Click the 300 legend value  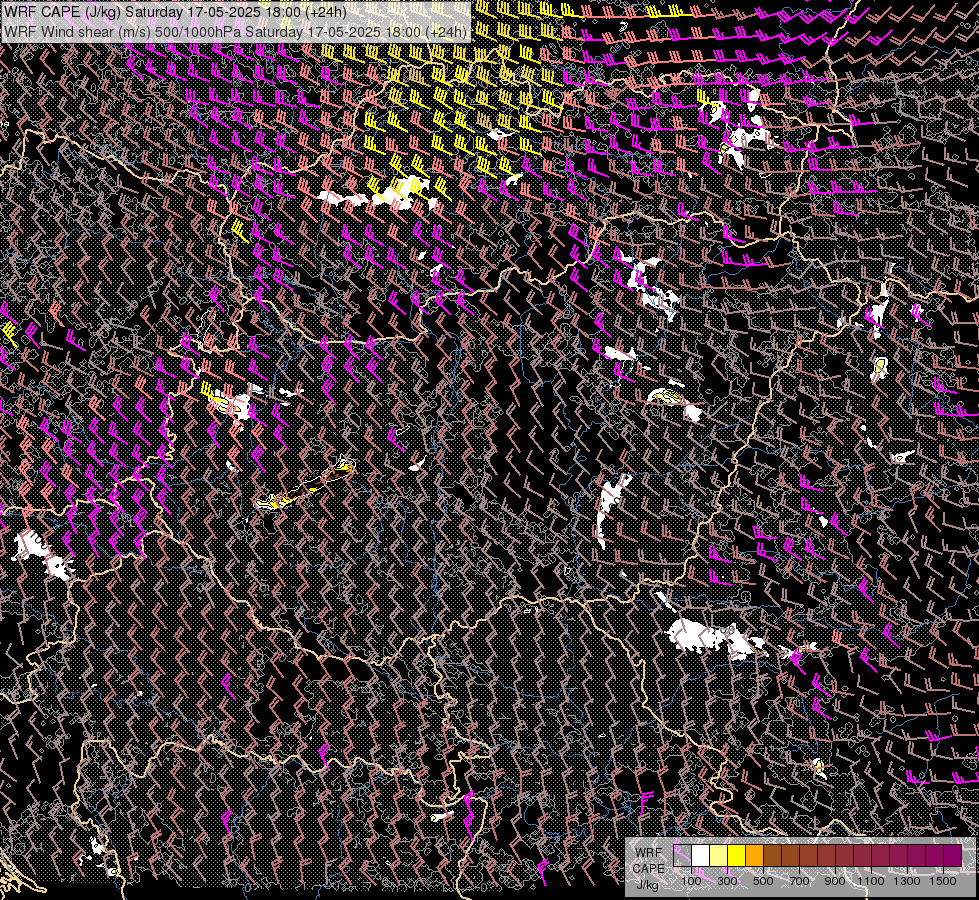727,881
